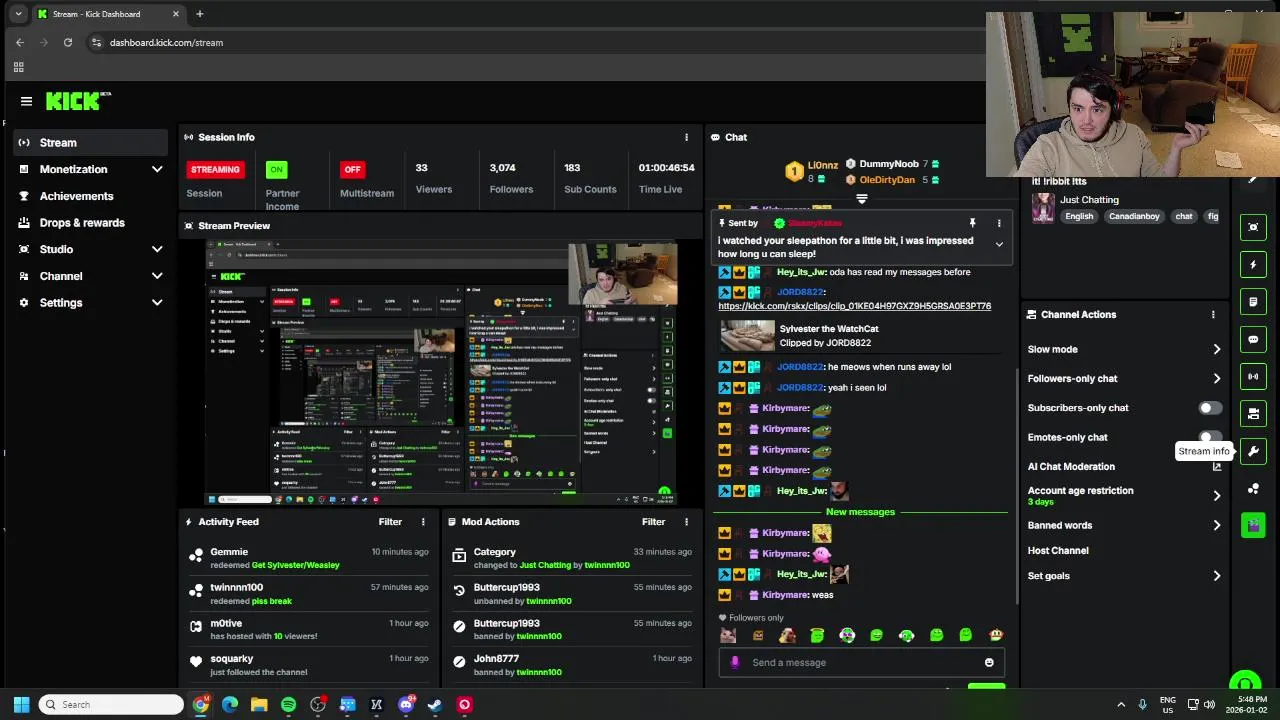Image resolution: width=1280 pixels, height=720 pixels.
Task: Open Channel Actions three-dot options
Action: [1213, 315]
